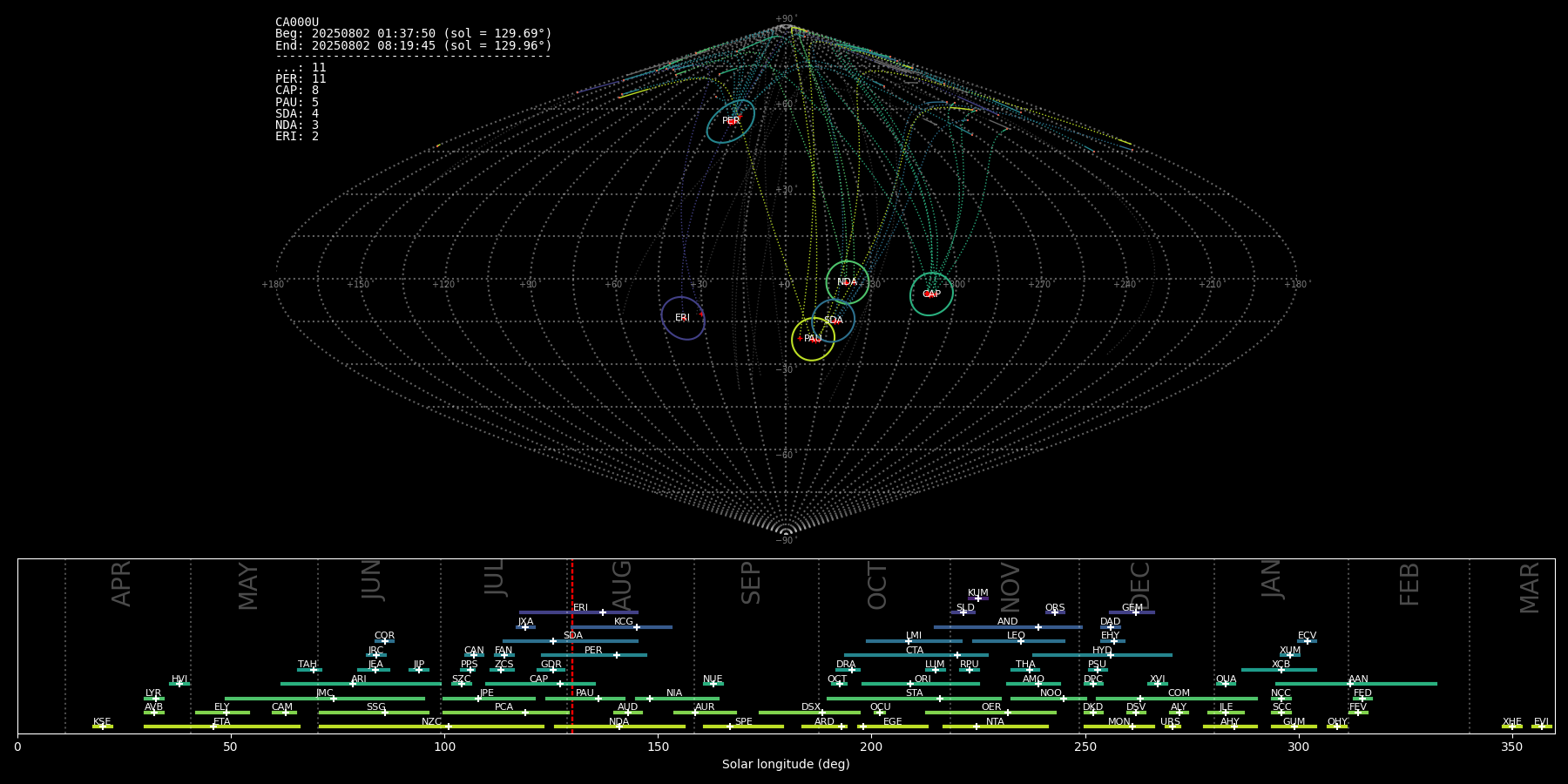
Task: Click the KCG shower bar in timeline
Action: click(x=622, y=627)
